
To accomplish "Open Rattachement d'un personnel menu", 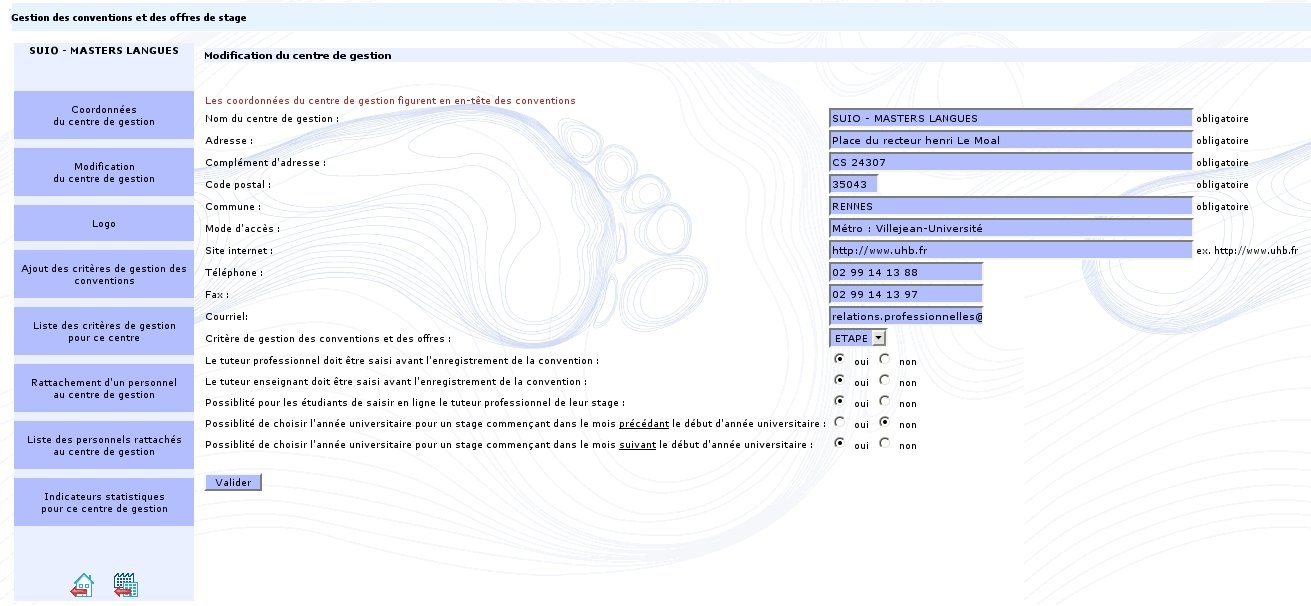I will tap(104, 388).
